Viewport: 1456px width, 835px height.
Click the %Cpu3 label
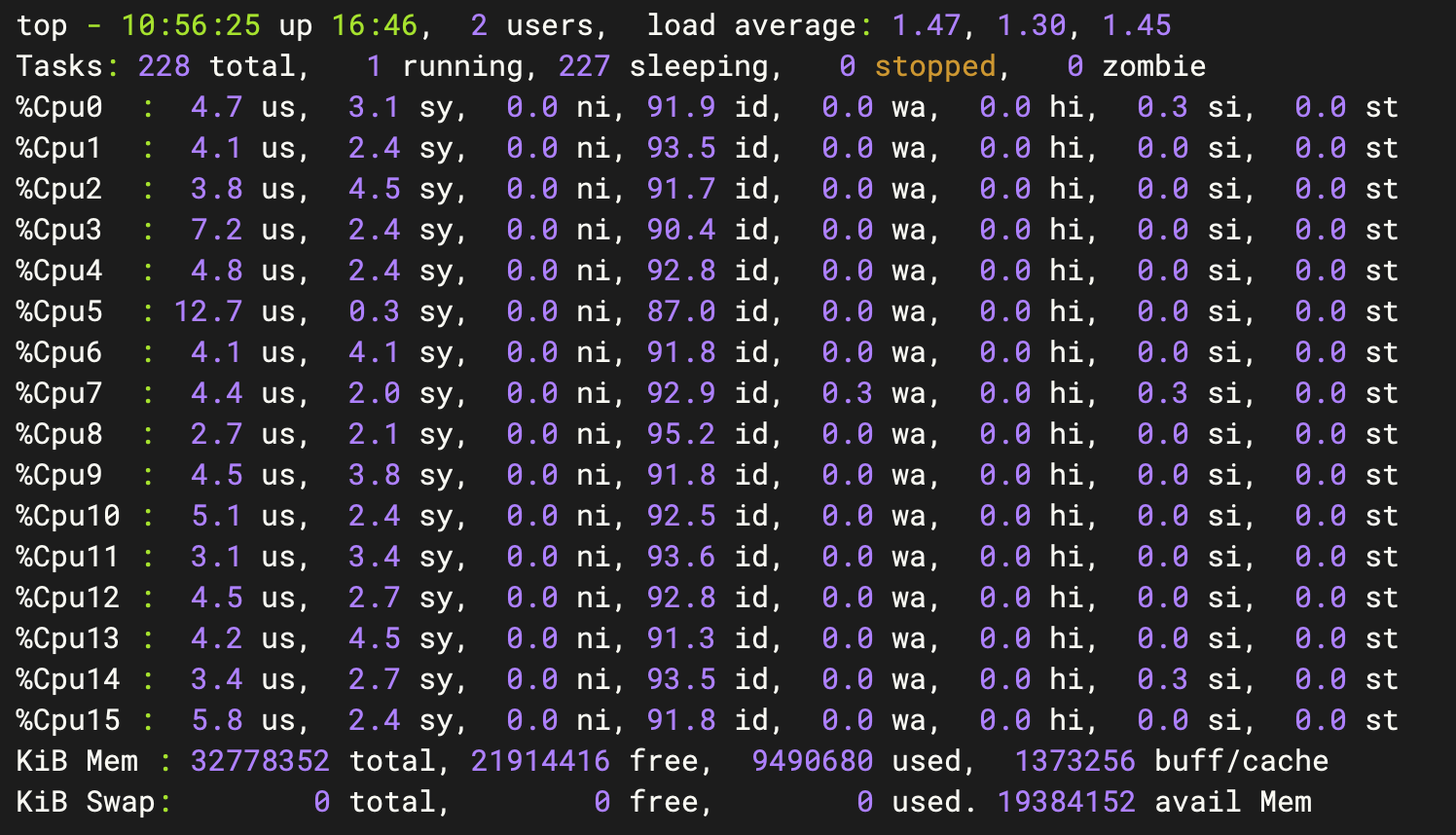coord(59,230)
